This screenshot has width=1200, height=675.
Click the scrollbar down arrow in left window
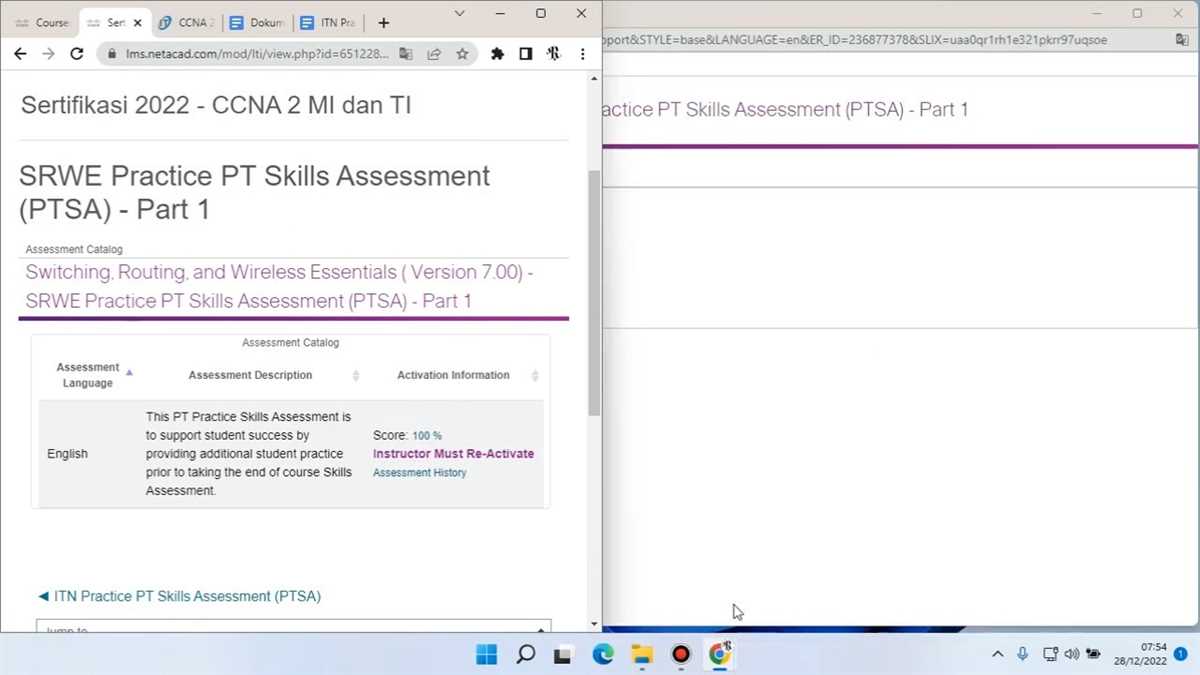pos(594,624)
